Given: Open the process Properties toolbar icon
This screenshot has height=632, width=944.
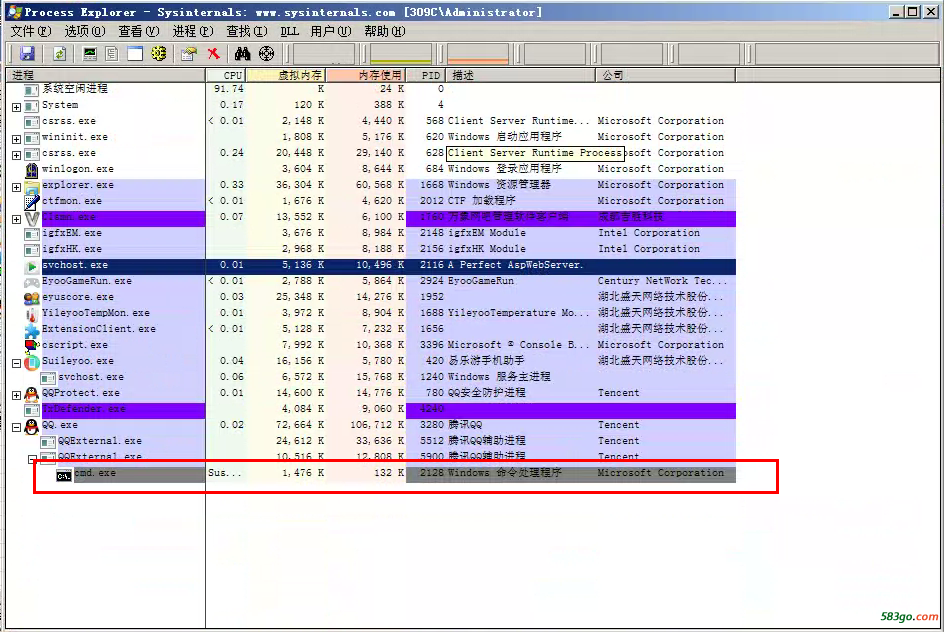Looking at the screenshot, I should 189,54.
